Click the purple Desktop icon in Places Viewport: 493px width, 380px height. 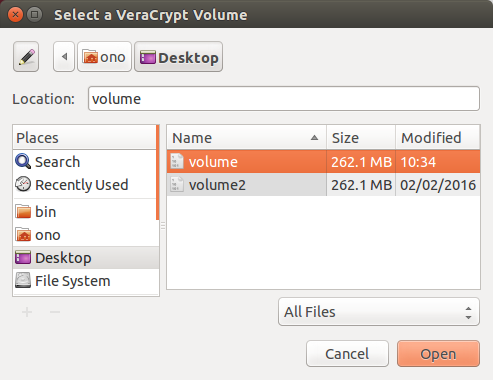(23, 258)
